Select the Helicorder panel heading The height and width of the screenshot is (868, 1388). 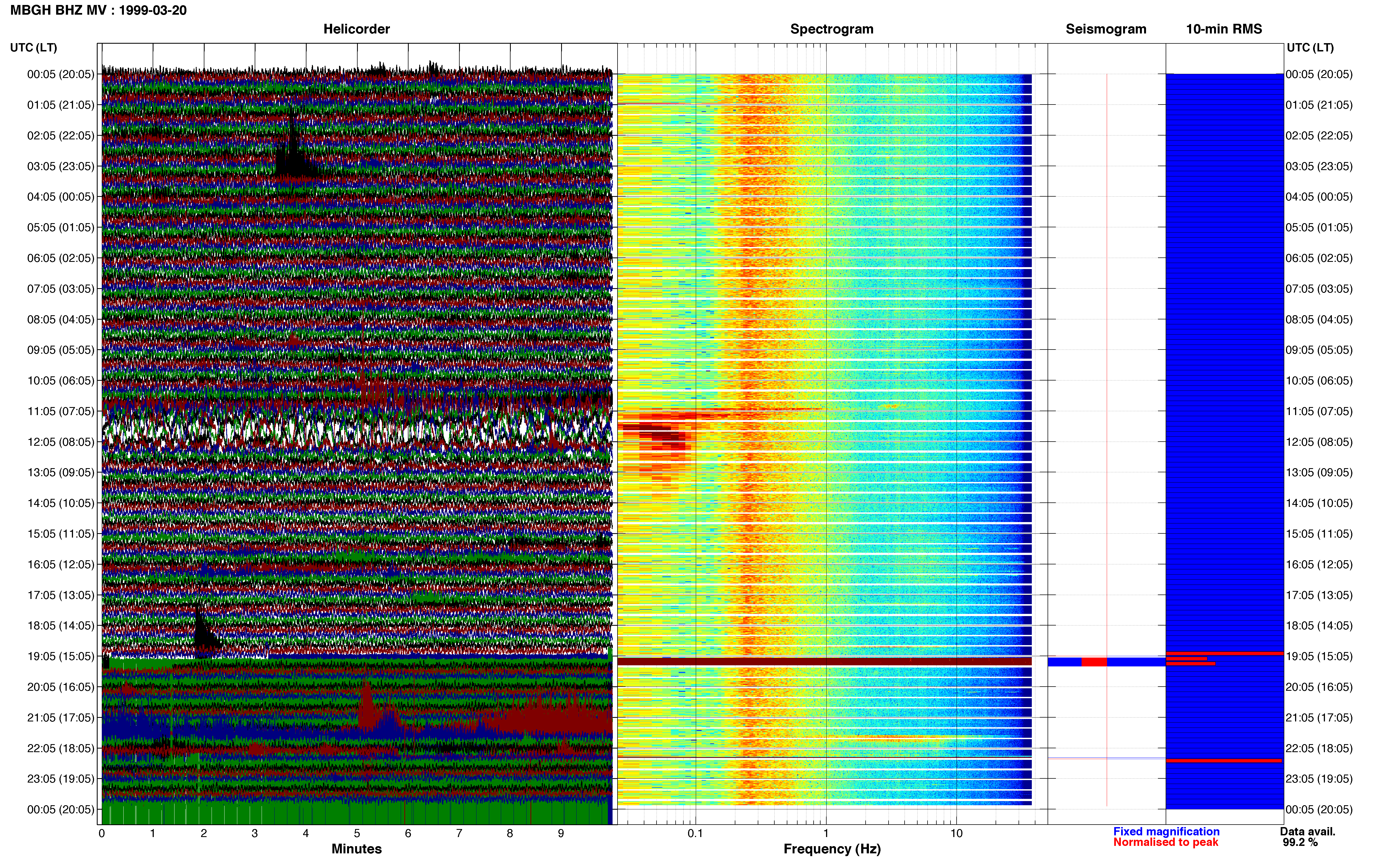356,29
